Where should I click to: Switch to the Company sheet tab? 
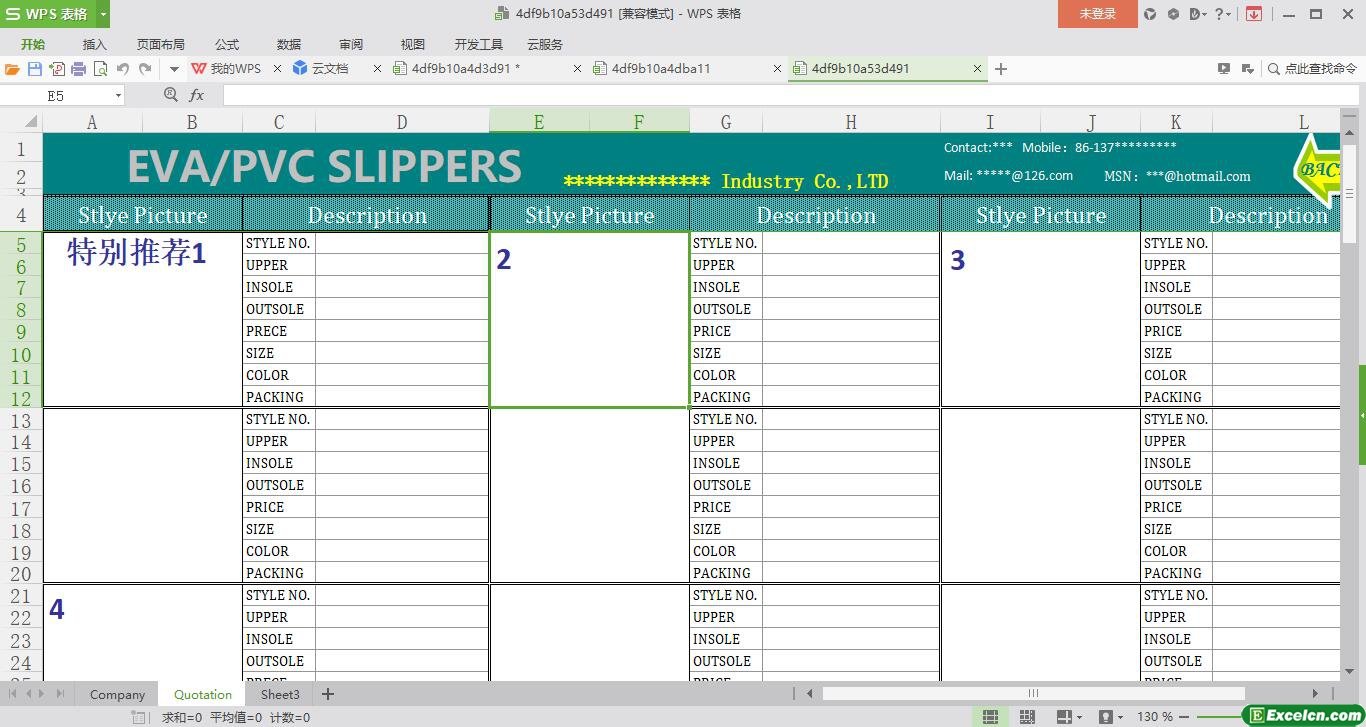tap(117, 694)
